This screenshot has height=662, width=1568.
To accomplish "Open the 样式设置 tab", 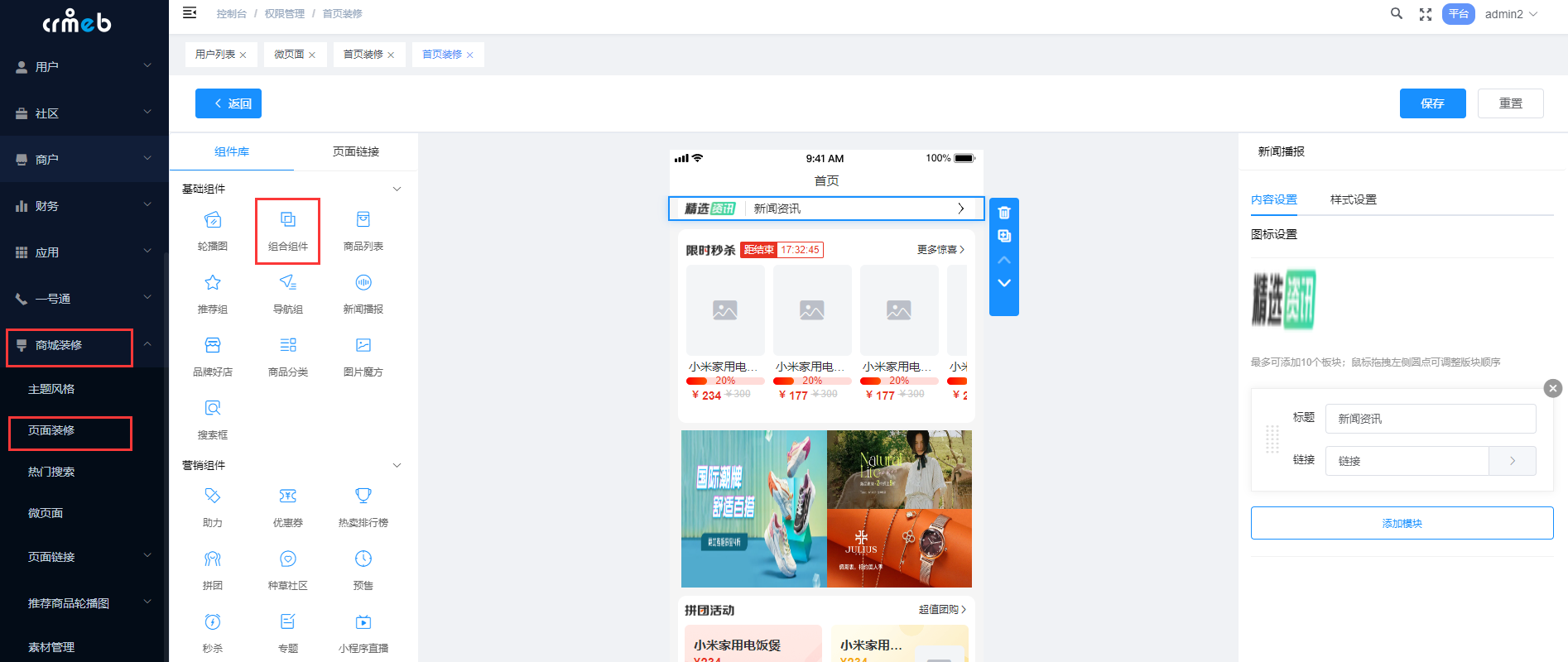I will [x=1353, y=199].
